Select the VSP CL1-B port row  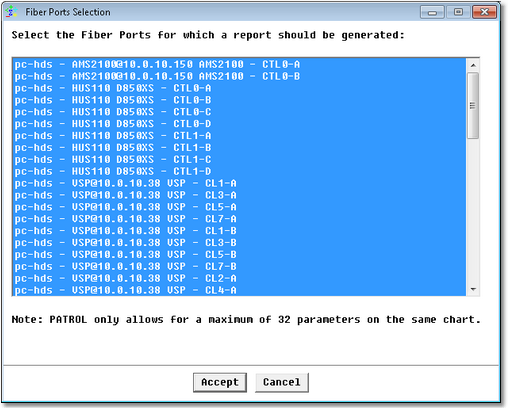point(239,231)
